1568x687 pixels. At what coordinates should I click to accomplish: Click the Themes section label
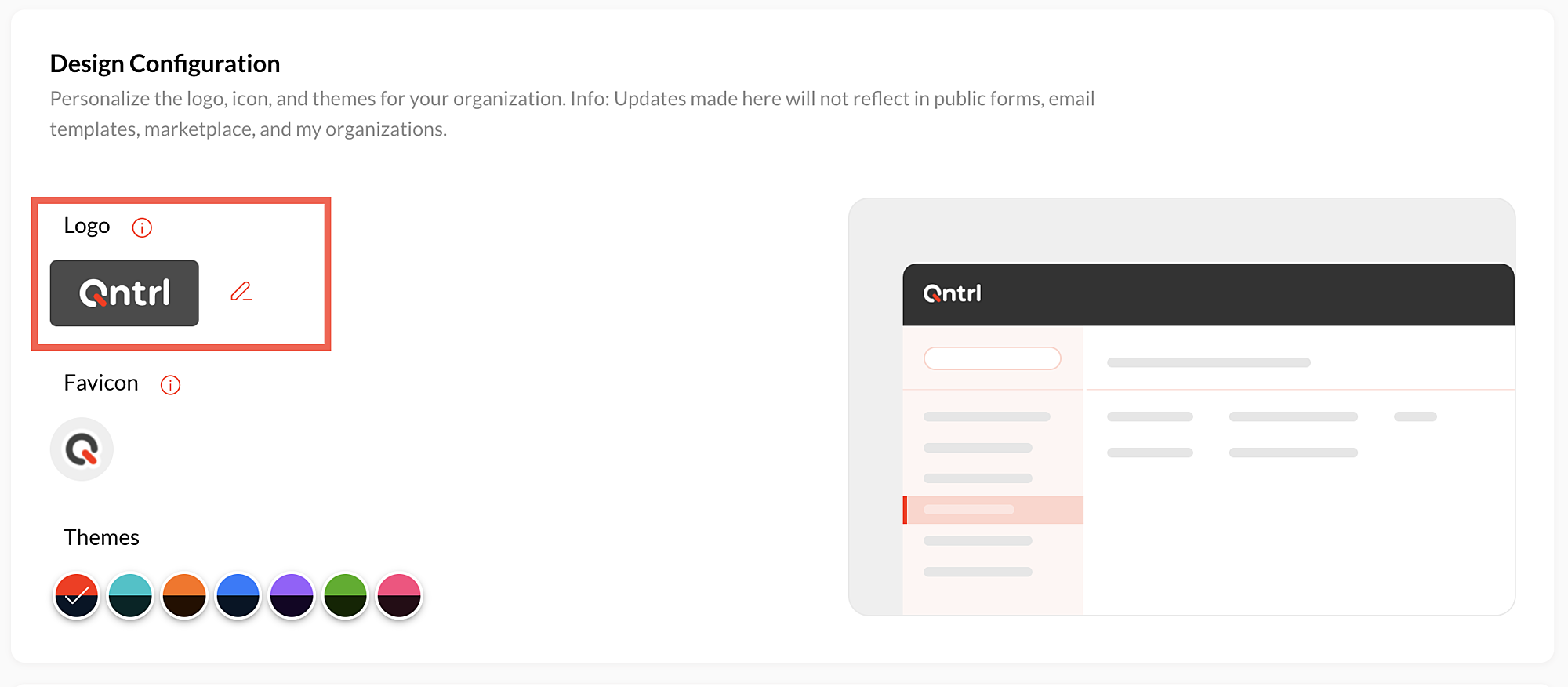(101, 537)
